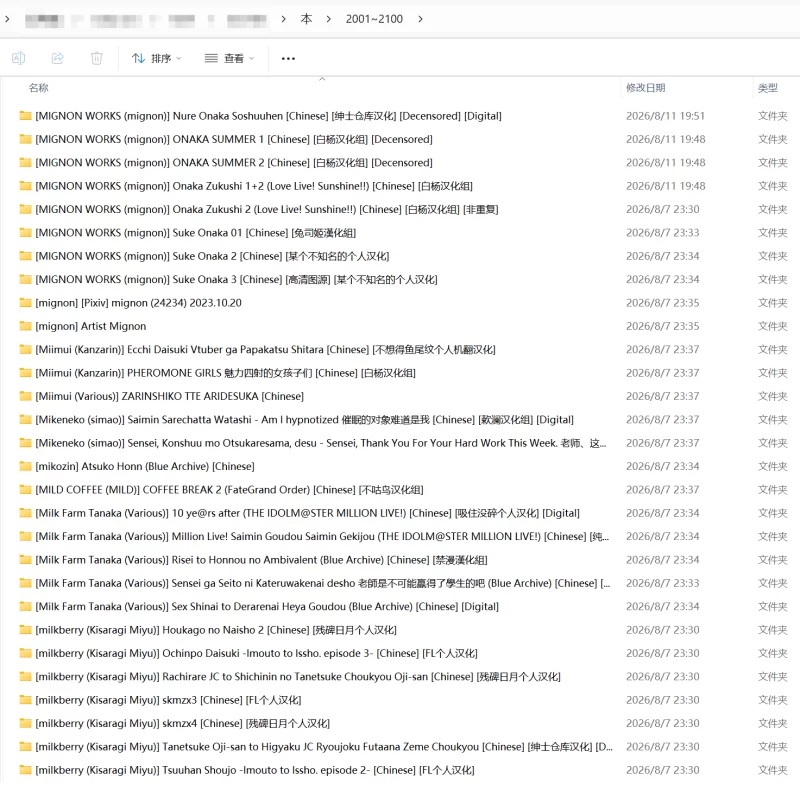This screenshot has height=790, width=800.
Task: Click folder icon of ONAKA SUMMER 2
Action: pyautogui.click(x=26, y=162)
